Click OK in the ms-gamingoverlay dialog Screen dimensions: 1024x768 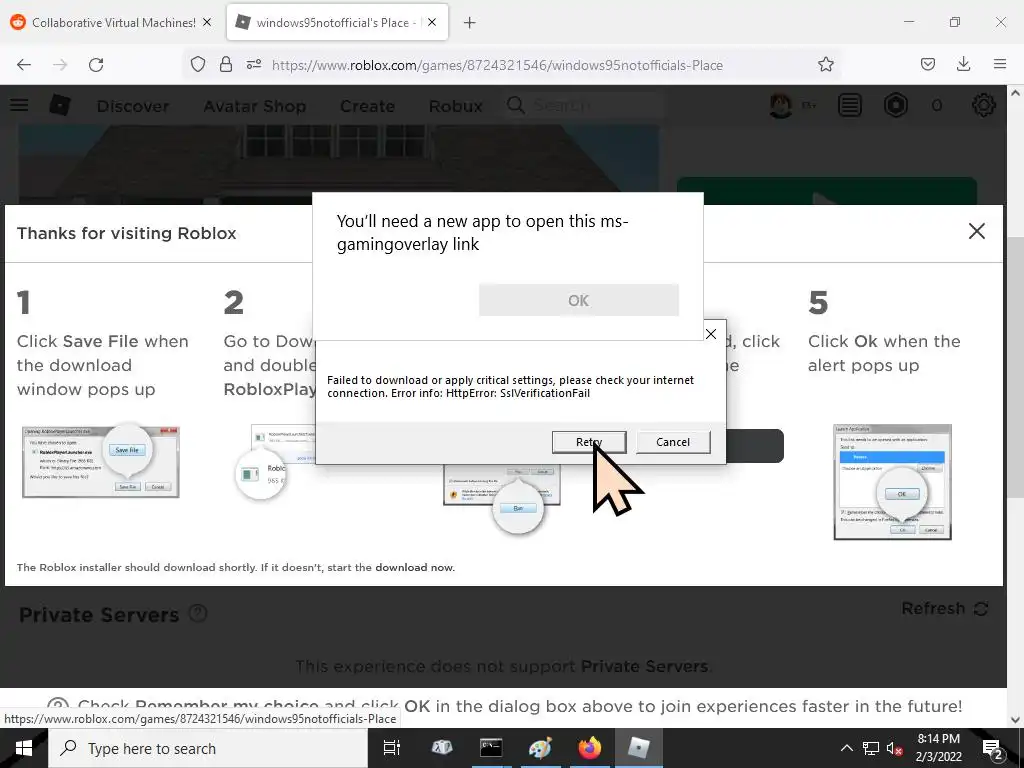point(579,300)
